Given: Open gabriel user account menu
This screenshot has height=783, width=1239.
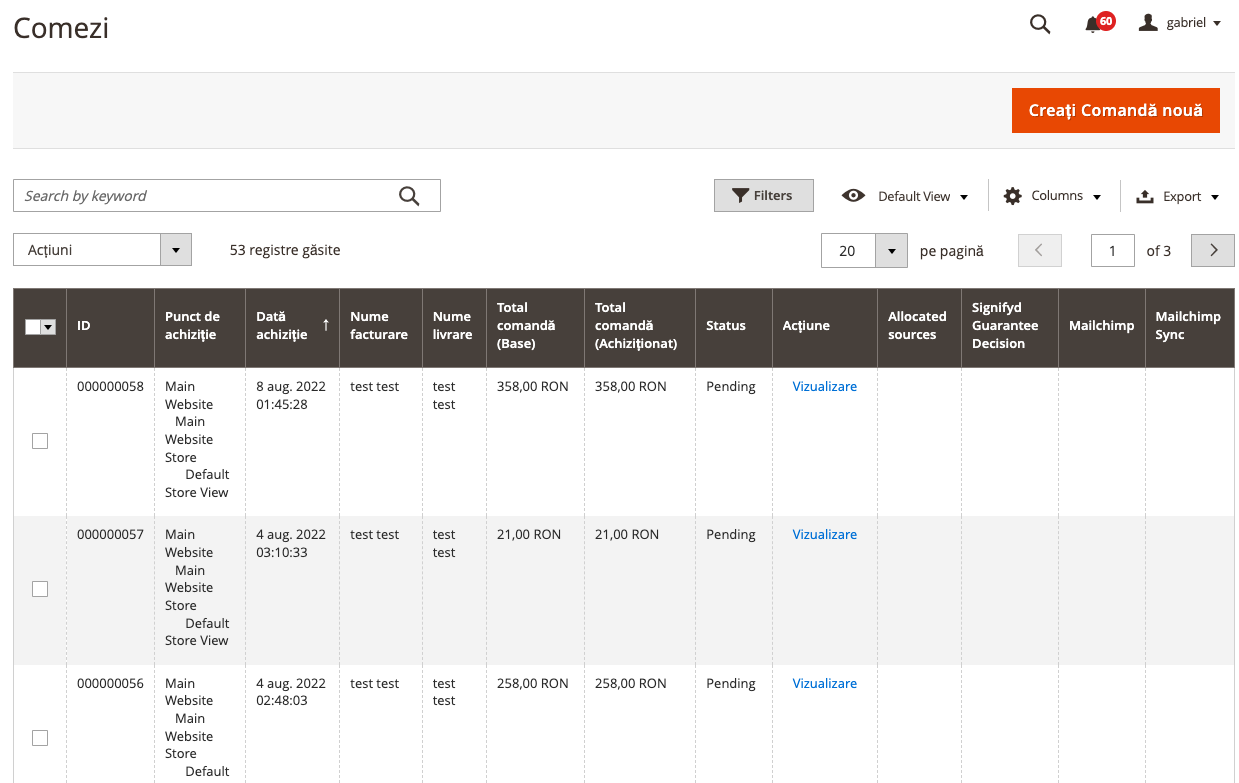Looking at the screenshot, I should 1180,23.
